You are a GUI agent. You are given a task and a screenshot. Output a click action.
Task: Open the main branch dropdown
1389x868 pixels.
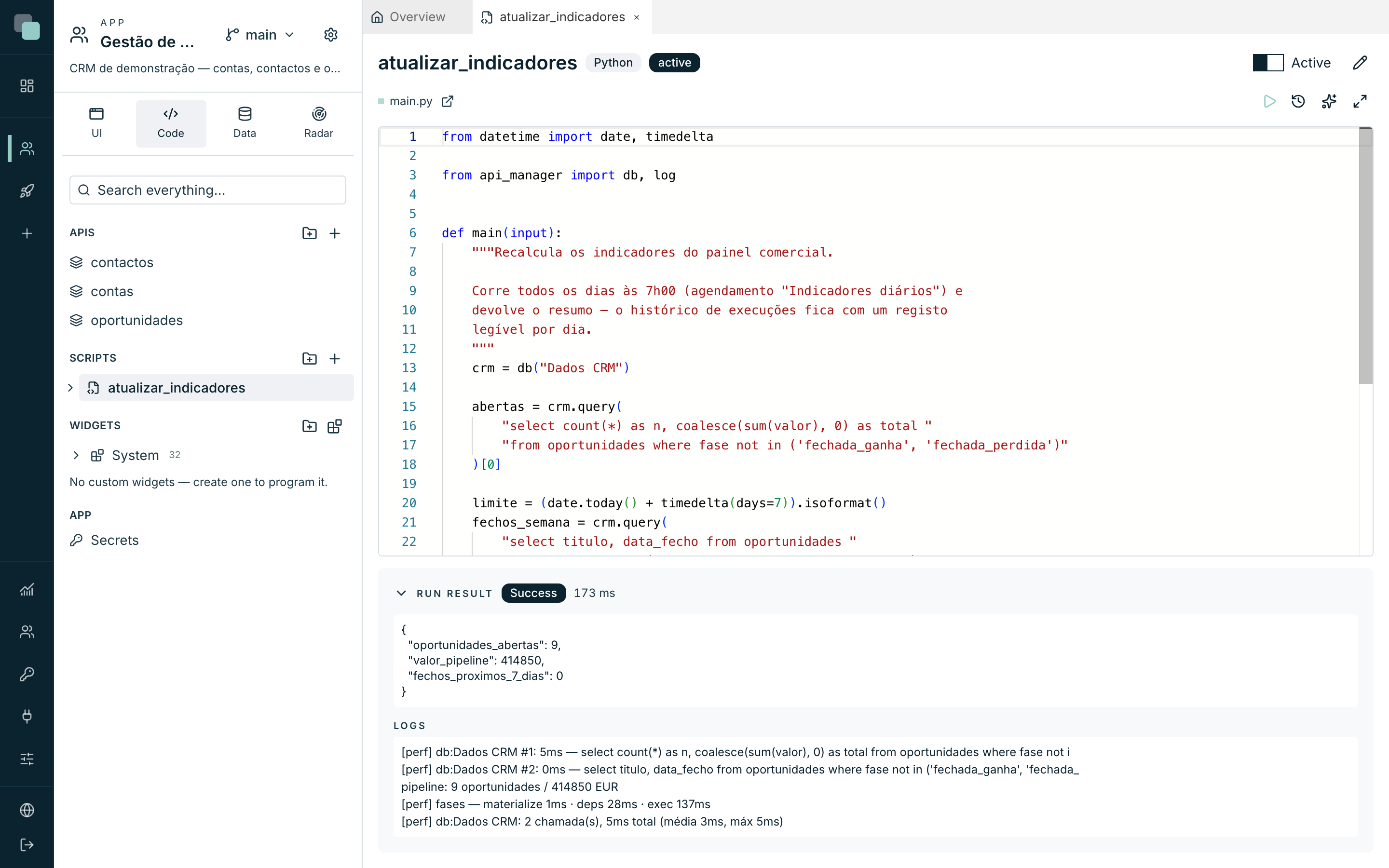click(x=260, y=35)
